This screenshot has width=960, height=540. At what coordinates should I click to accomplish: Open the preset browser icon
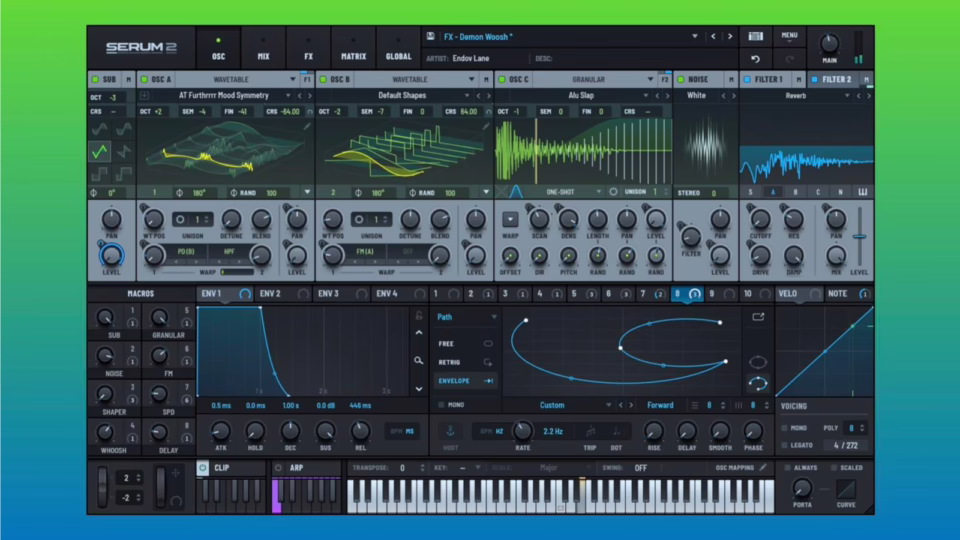pyautogui.click(x=756, y=36)
